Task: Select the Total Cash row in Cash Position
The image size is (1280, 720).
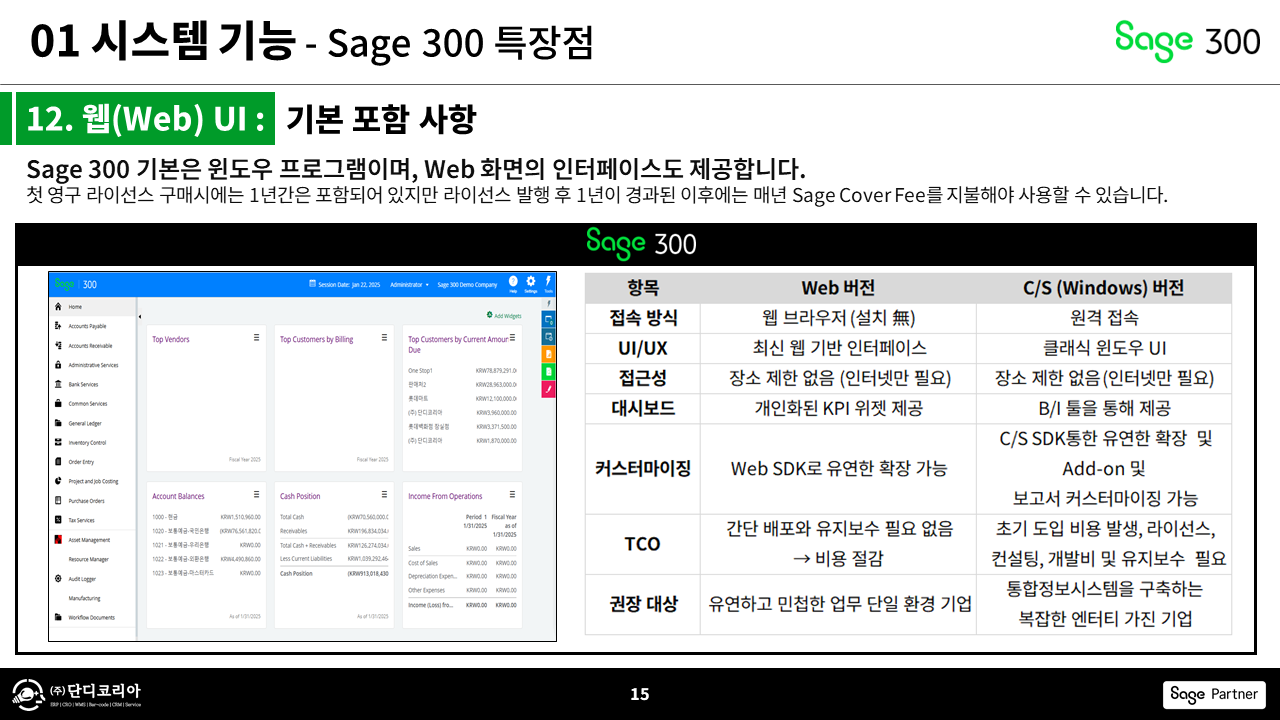Action: tap(334, 517)
